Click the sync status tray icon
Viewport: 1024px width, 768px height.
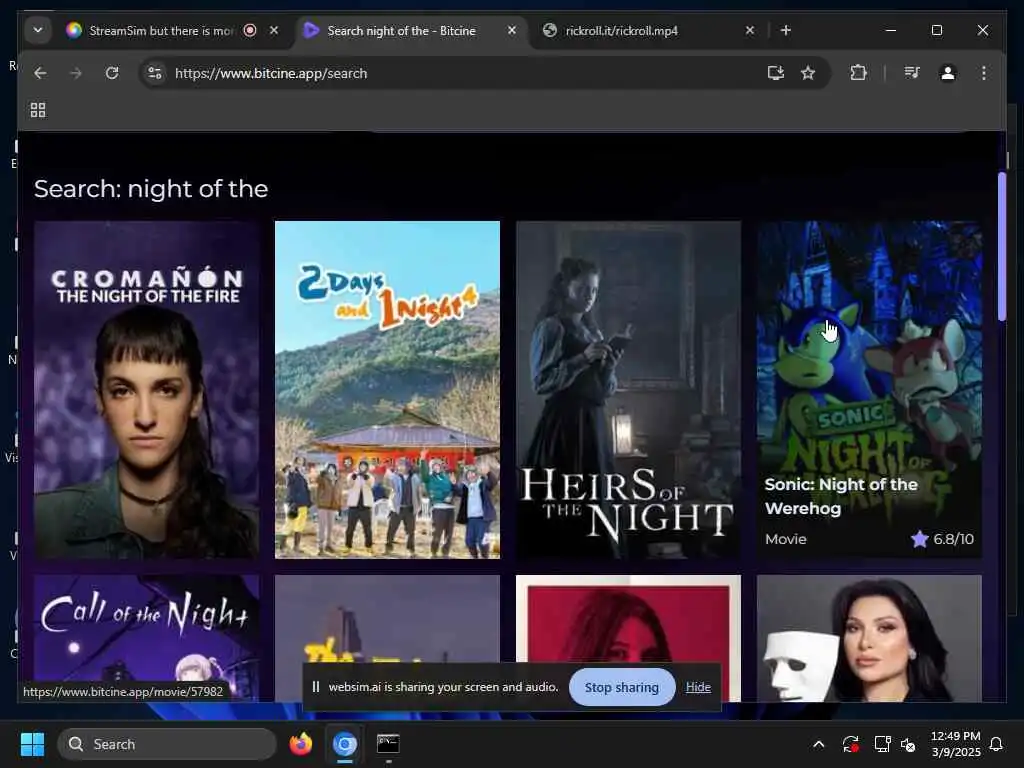pyautogui.click(x=850, y=744)
